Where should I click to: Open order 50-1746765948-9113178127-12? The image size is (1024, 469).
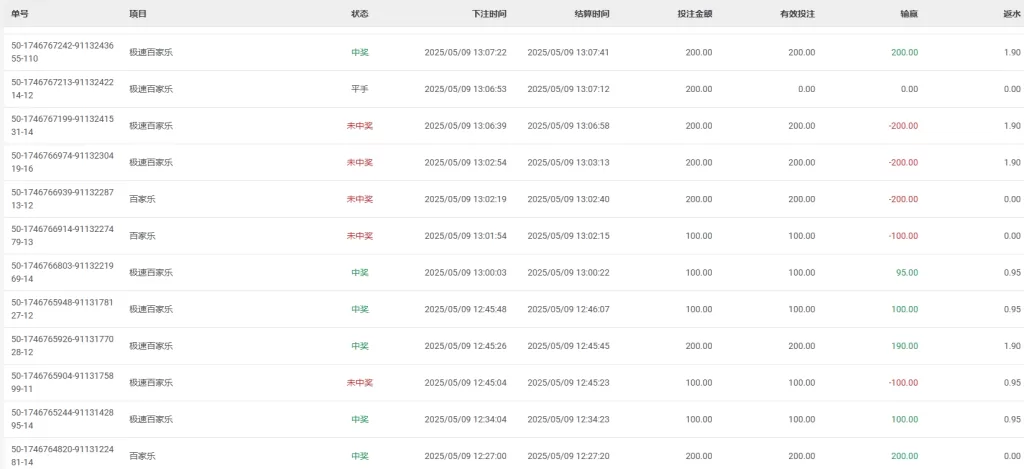[x=56, y=309]
